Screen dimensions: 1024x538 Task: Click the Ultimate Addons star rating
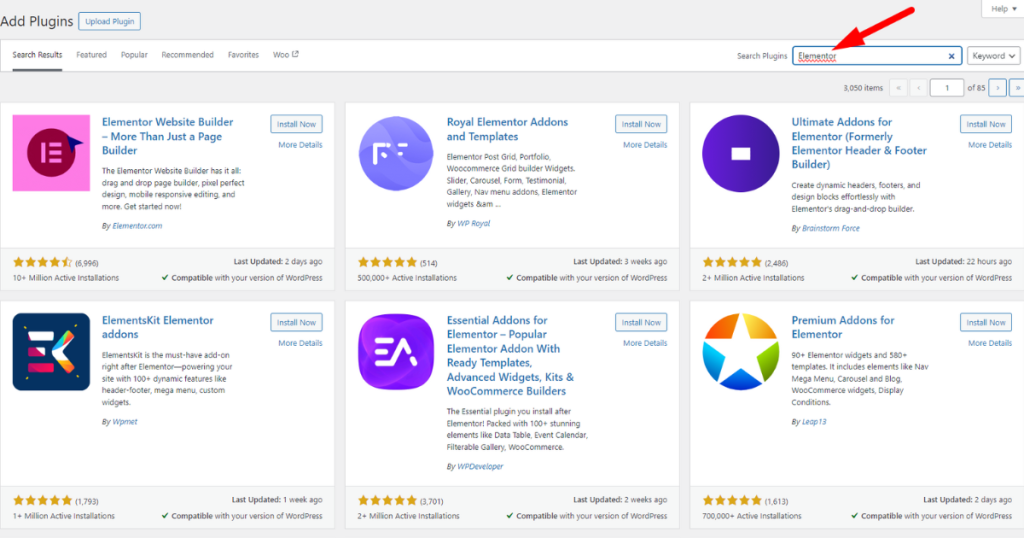[x=732, y=262]
